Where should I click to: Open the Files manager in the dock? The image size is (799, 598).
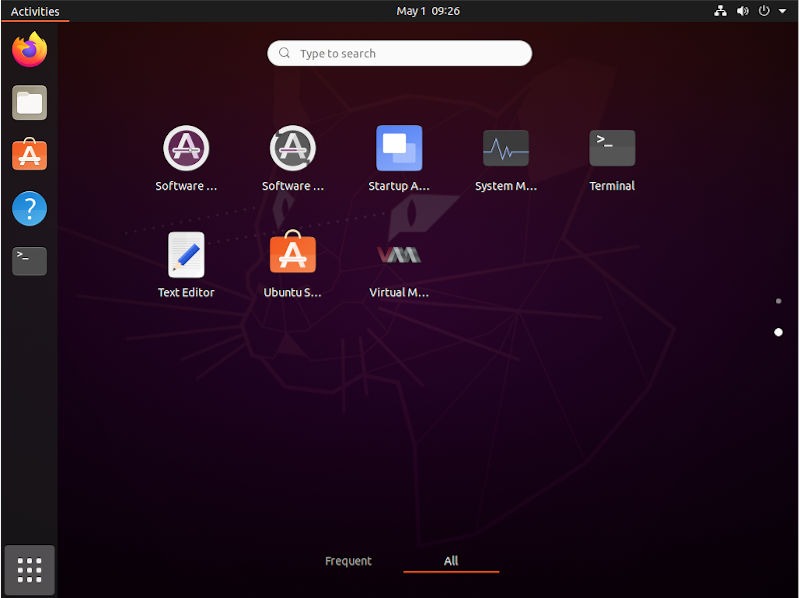click(30, 102)
